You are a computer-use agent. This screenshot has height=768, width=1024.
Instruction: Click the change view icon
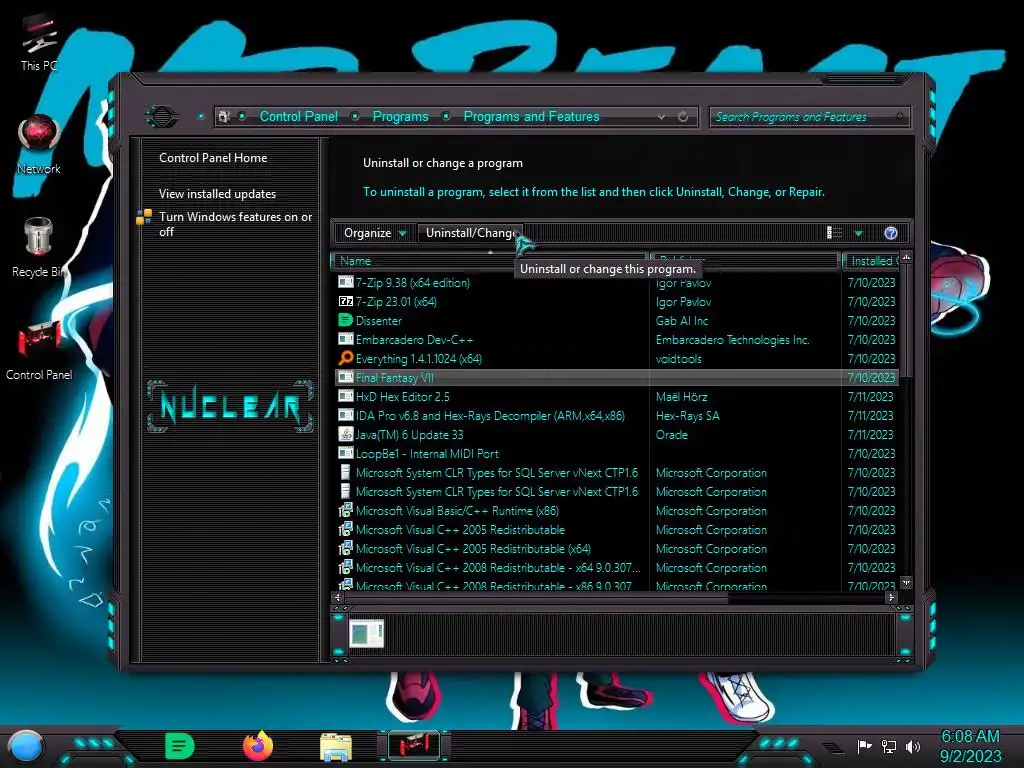pos(834,233)
